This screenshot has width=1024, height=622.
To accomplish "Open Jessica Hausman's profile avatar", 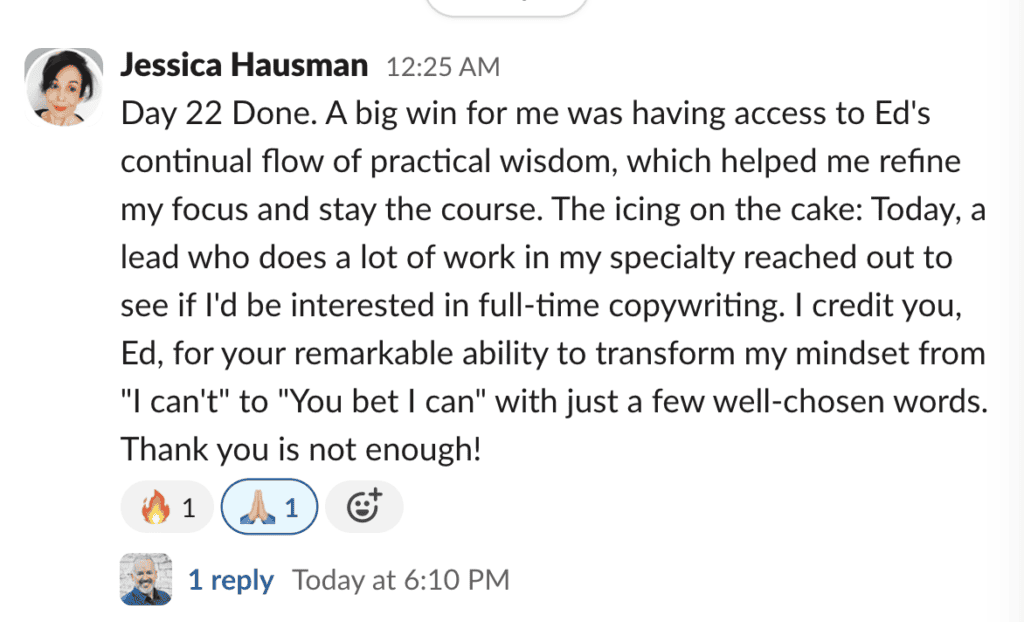I will pyautogui.click(x=64, y=87).
